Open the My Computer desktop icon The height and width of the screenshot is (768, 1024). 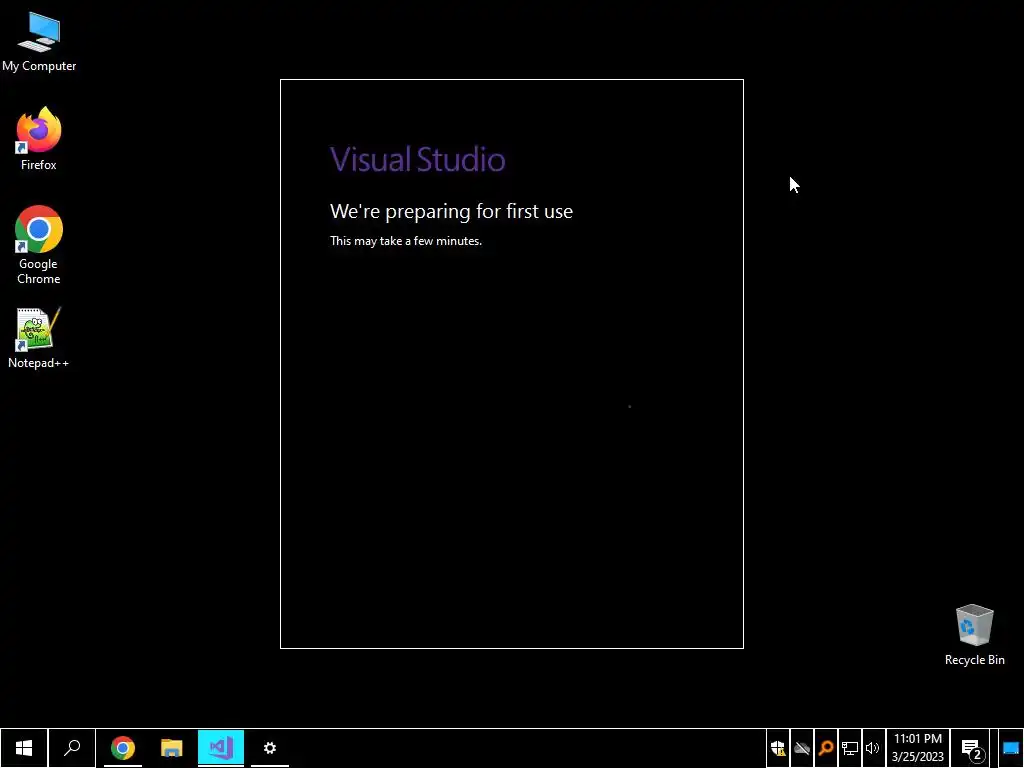click(39, 42)
